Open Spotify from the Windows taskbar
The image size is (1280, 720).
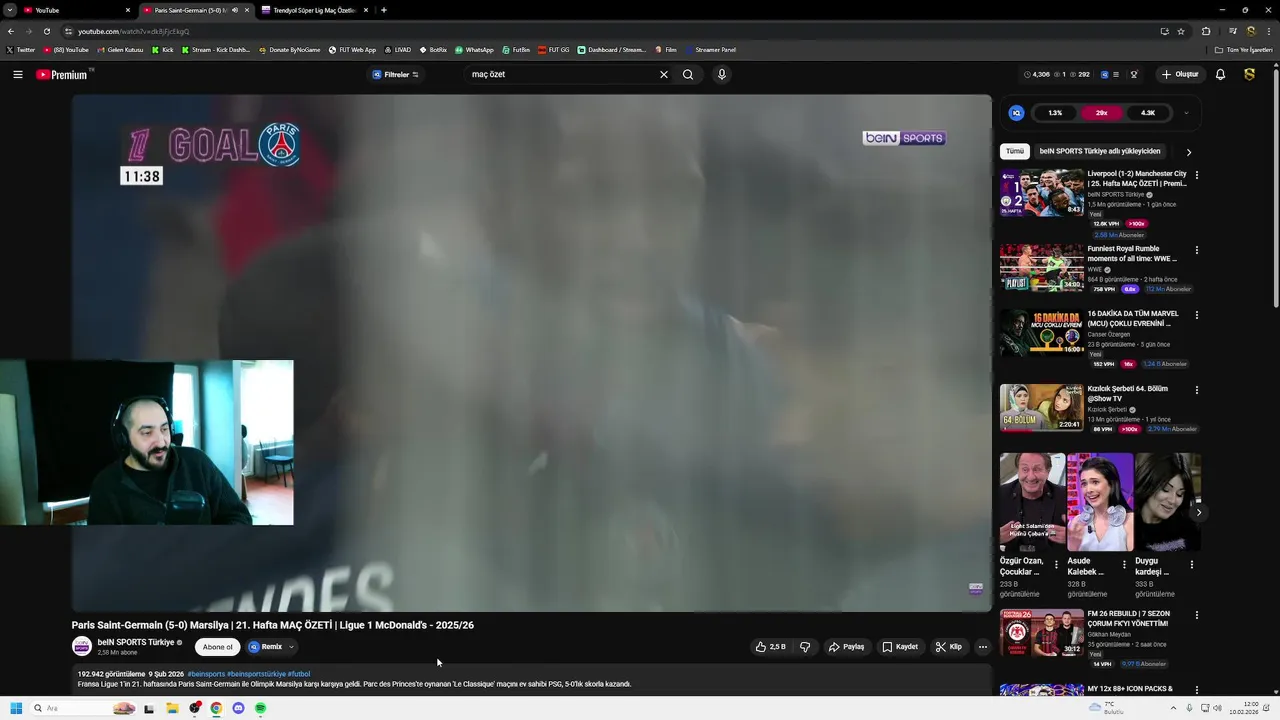tap(260, 708)
